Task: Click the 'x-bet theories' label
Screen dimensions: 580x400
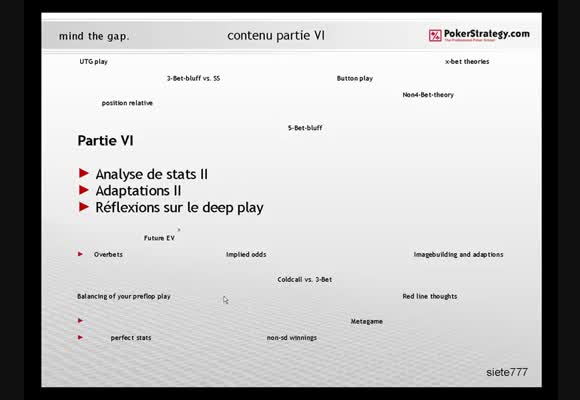Action: 467,61
